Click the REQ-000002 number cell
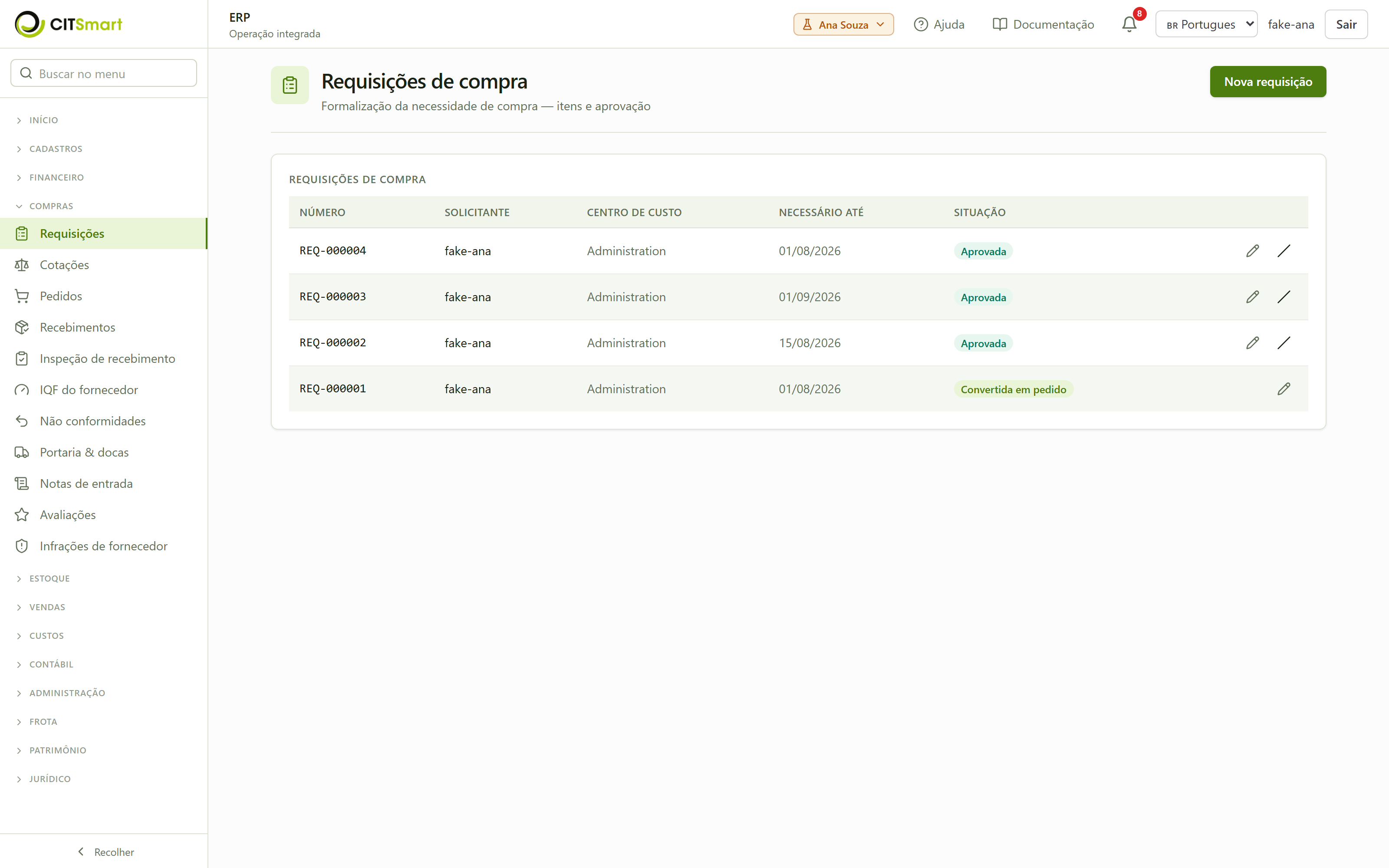Image resolution: width=1389 pixels, height=868 pixels. [333, 342]
